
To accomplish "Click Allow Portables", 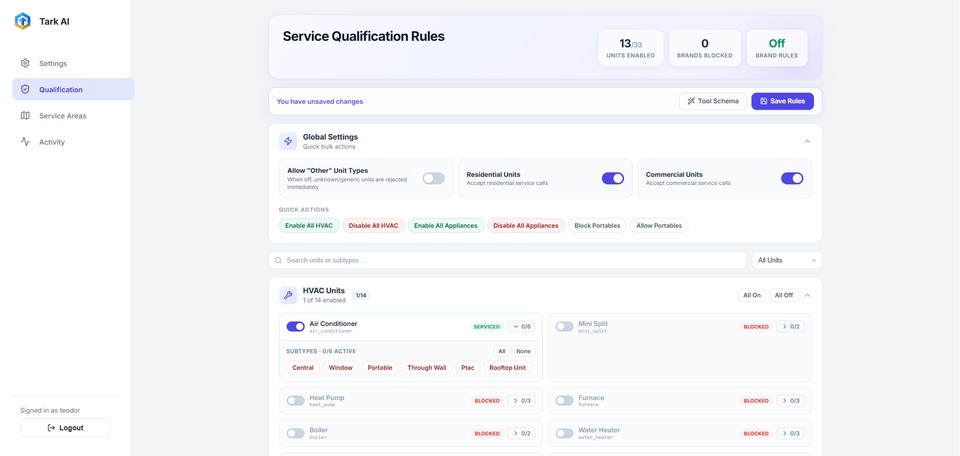I will tap(659, 226).
